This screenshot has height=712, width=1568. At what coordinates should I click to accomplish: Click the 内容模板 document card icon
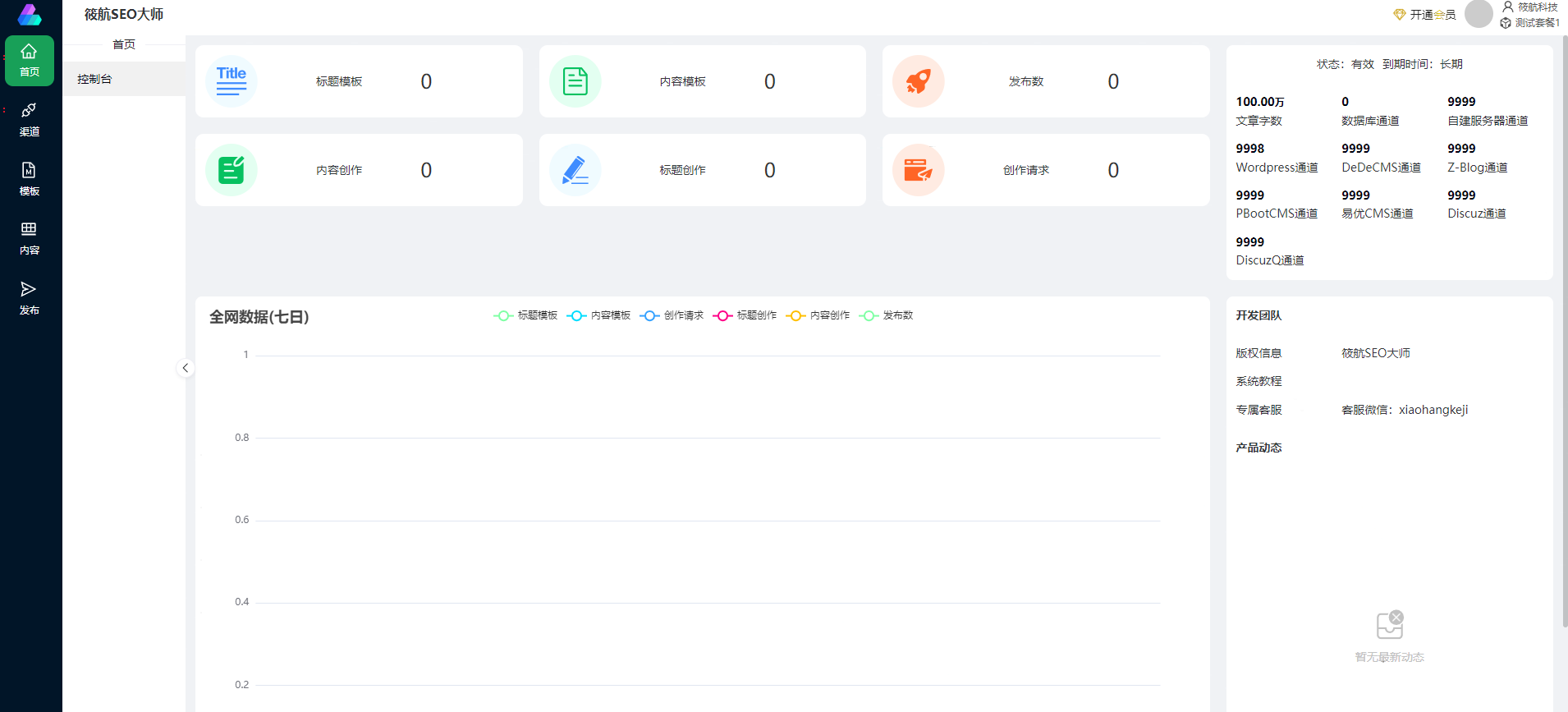pos(575,81)
